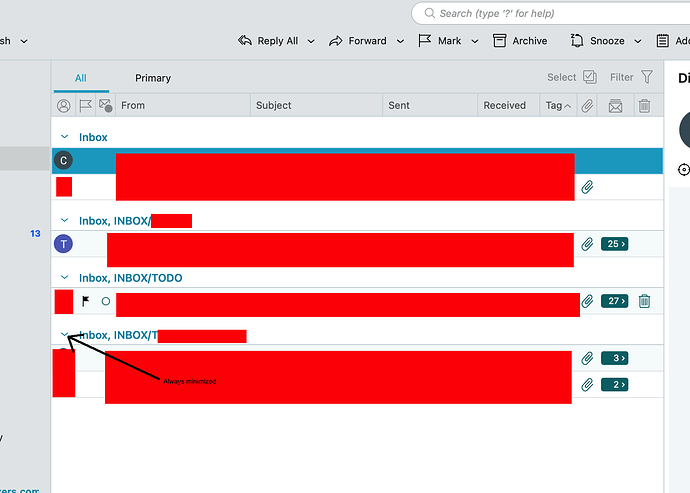Toggle read status circle on TODO message
This screenshot has width=690, height=493.
(105, 301)
